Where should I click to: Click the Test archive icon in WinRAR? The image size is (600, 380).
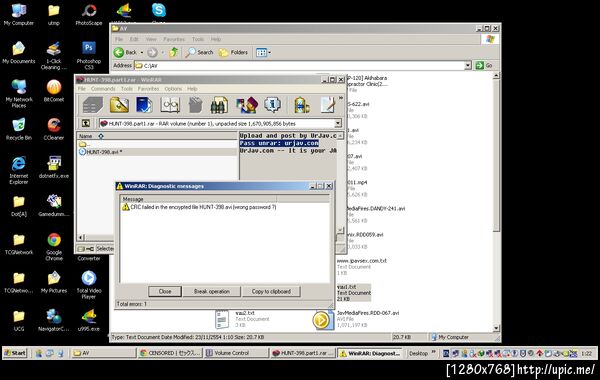144,105
